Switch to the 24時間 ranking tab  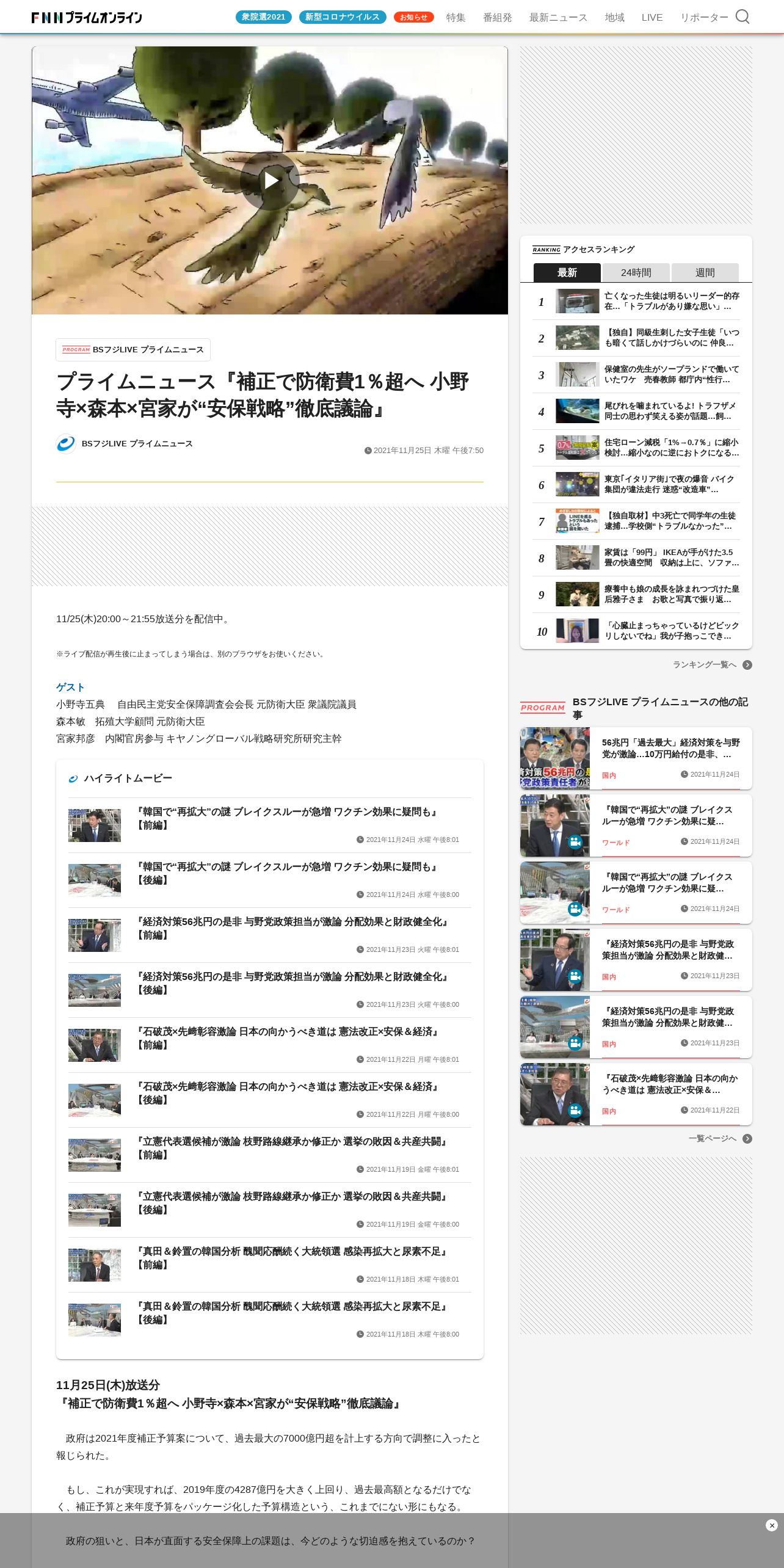(636, 272)
